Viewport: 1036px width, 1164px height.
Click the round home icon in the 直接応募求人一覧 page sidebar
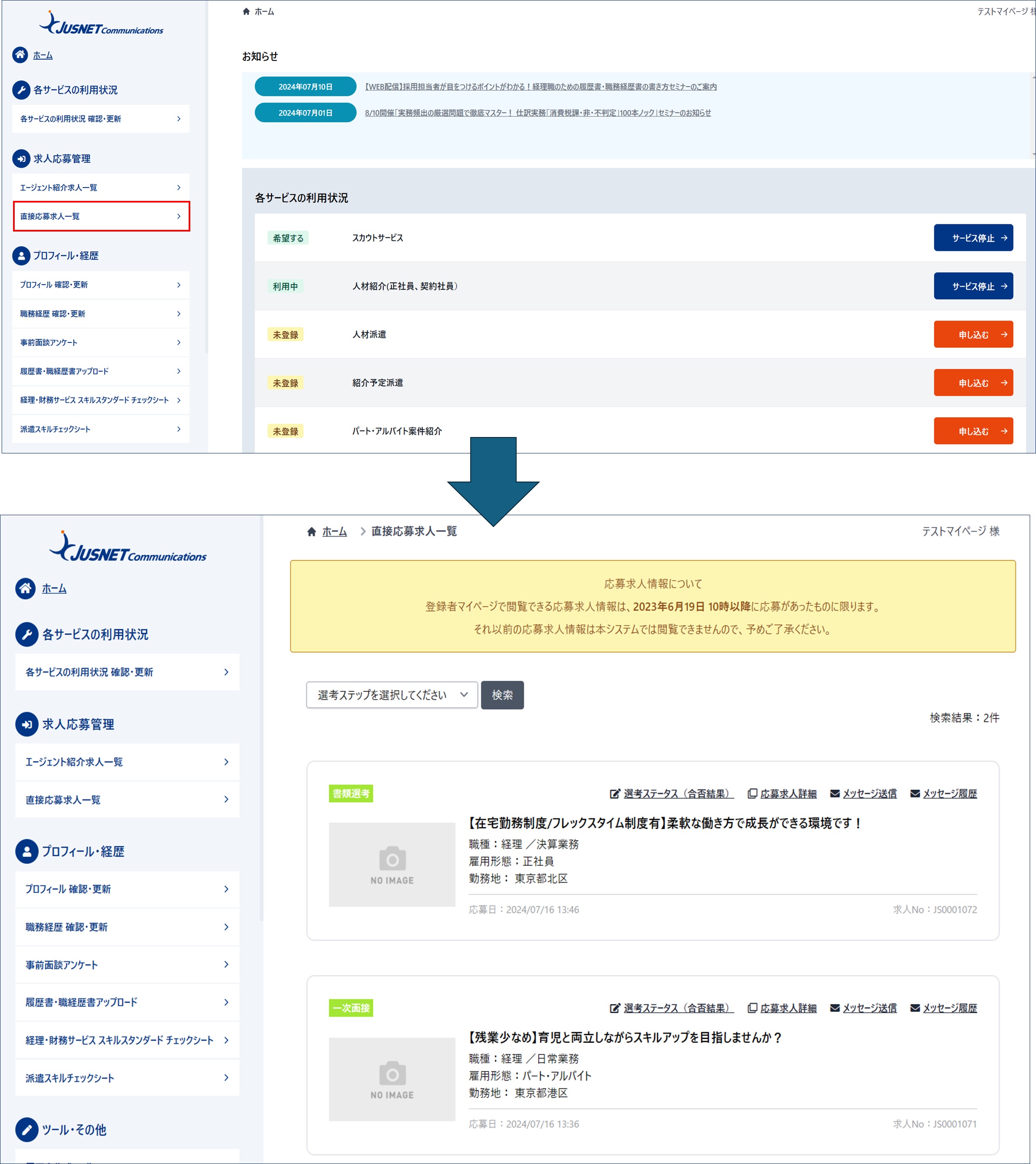(26, 588)
